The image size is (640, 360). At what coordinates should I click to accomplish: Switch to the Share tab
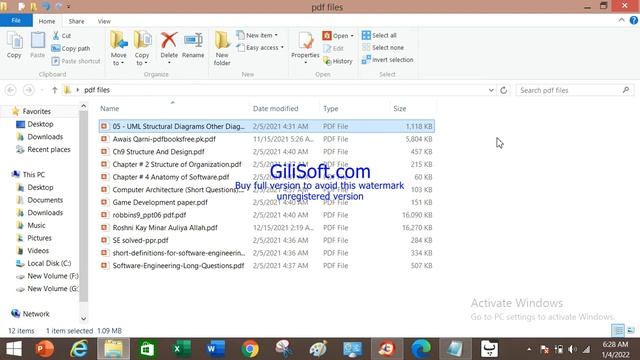point(76,21)
